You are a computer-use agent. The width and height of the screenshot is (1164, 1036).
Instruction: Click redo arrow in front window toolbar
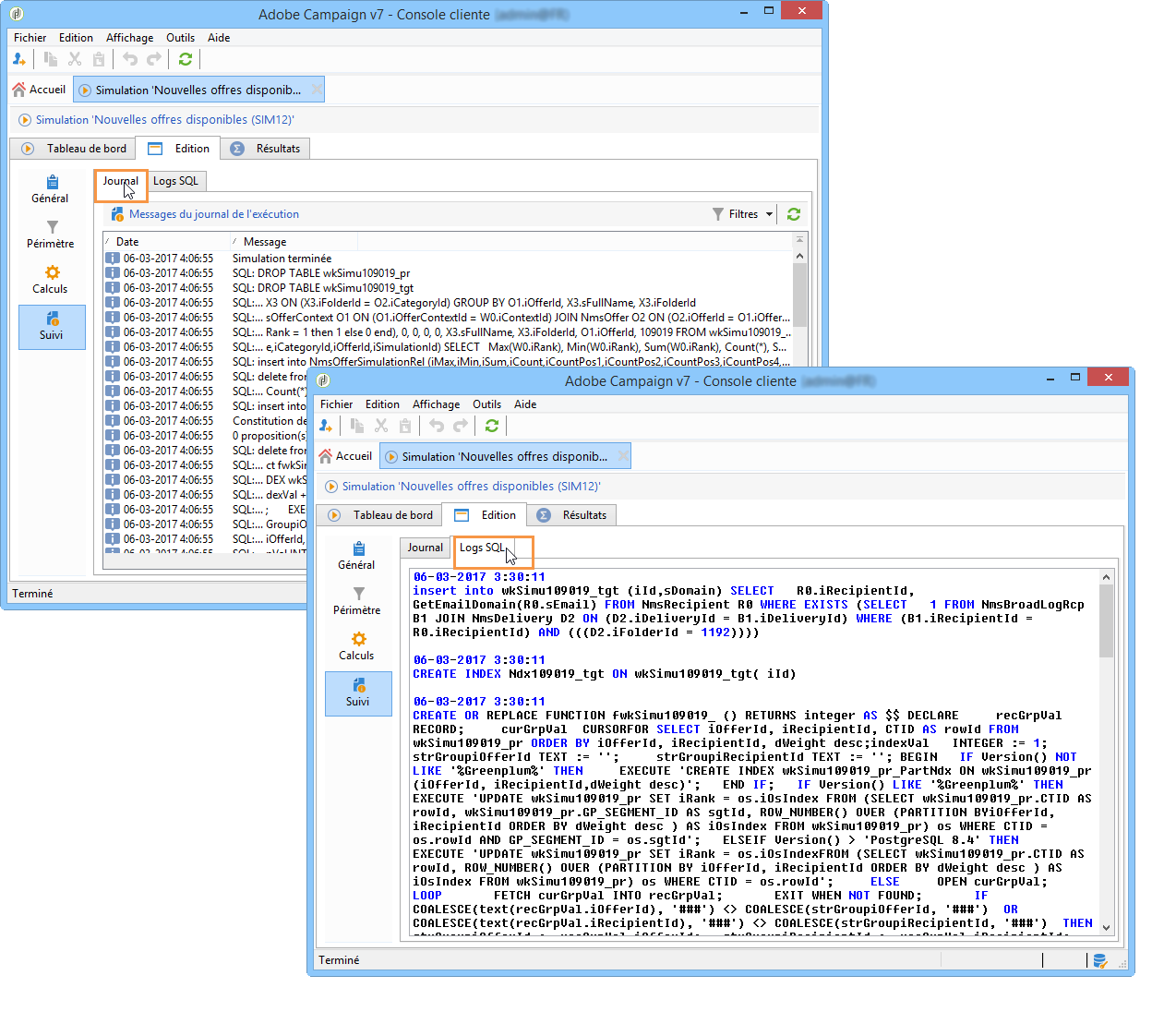(x=461, y=426)
